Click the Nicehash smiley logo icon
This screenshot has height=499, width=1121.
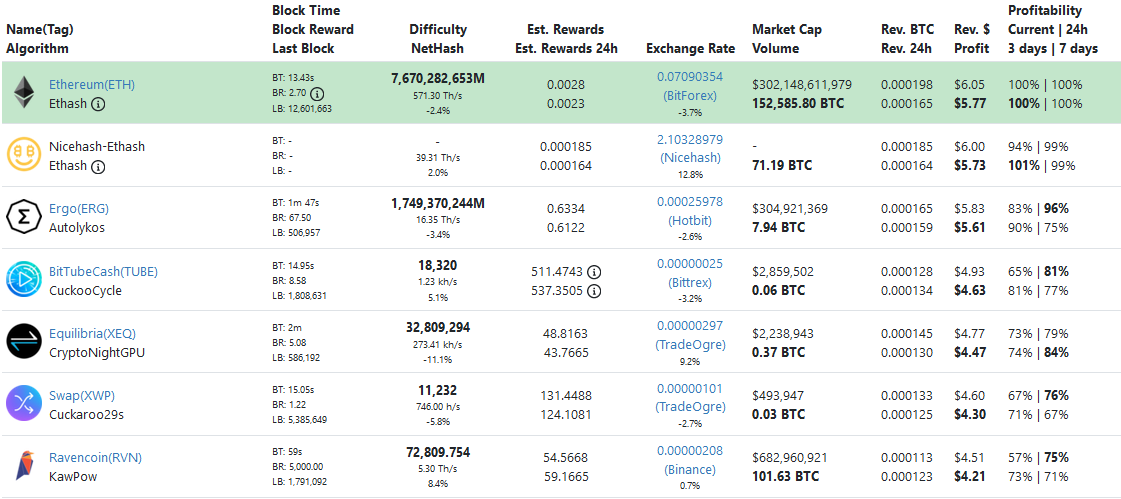click(x=22, y=155)
